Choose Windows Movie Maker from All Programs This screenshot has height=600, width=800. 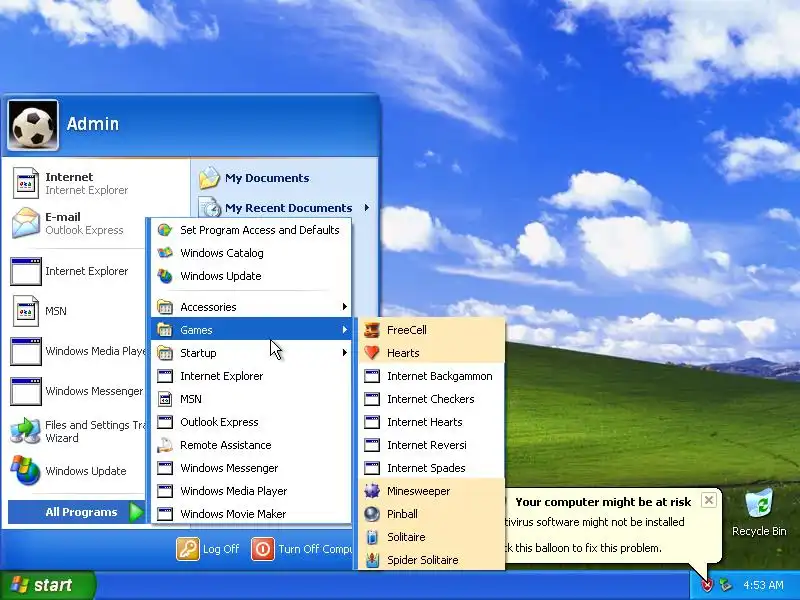click(251, 514)
